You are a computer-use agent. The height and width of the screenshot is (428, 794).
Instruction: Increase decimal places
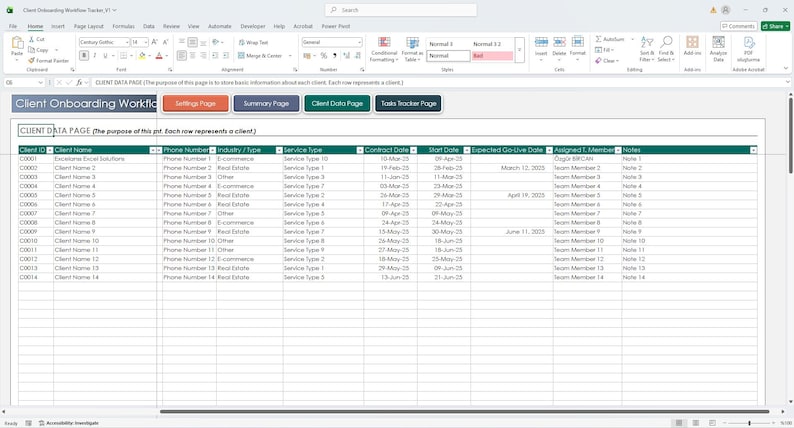pyautogui.click(x=346, y=56)
